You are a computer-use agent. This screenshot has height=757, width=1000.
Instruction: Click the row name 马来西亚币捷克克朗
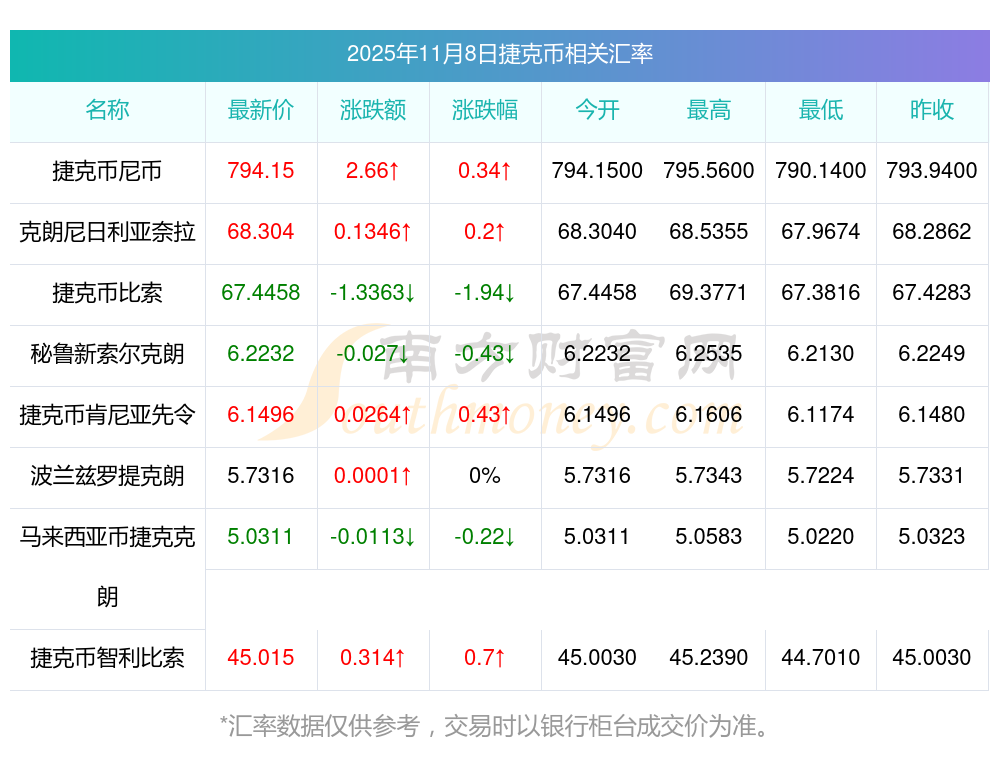107,567
